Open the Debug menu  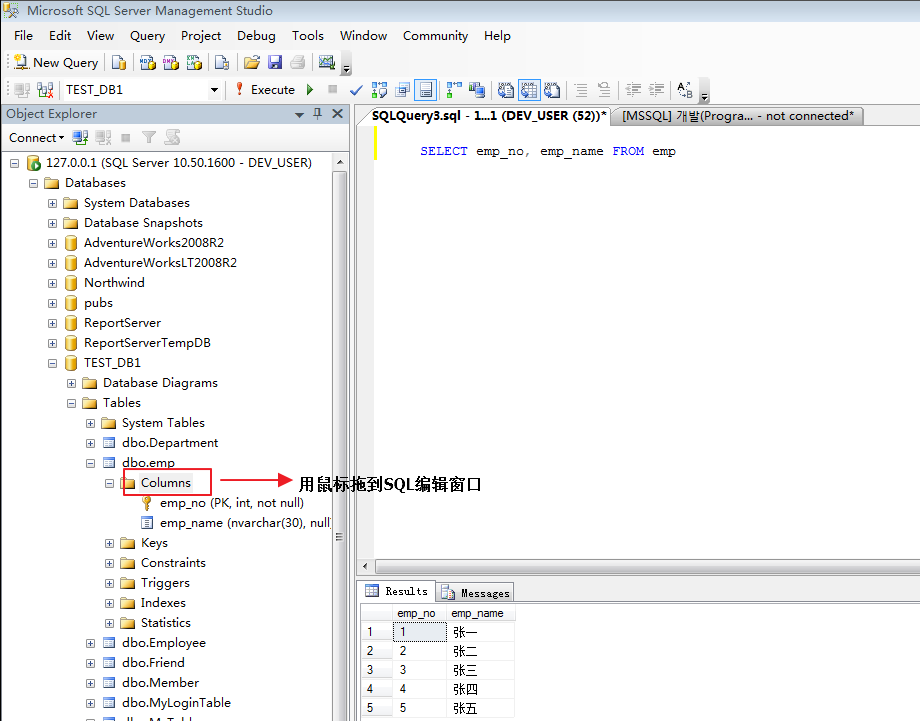(256, 36)
